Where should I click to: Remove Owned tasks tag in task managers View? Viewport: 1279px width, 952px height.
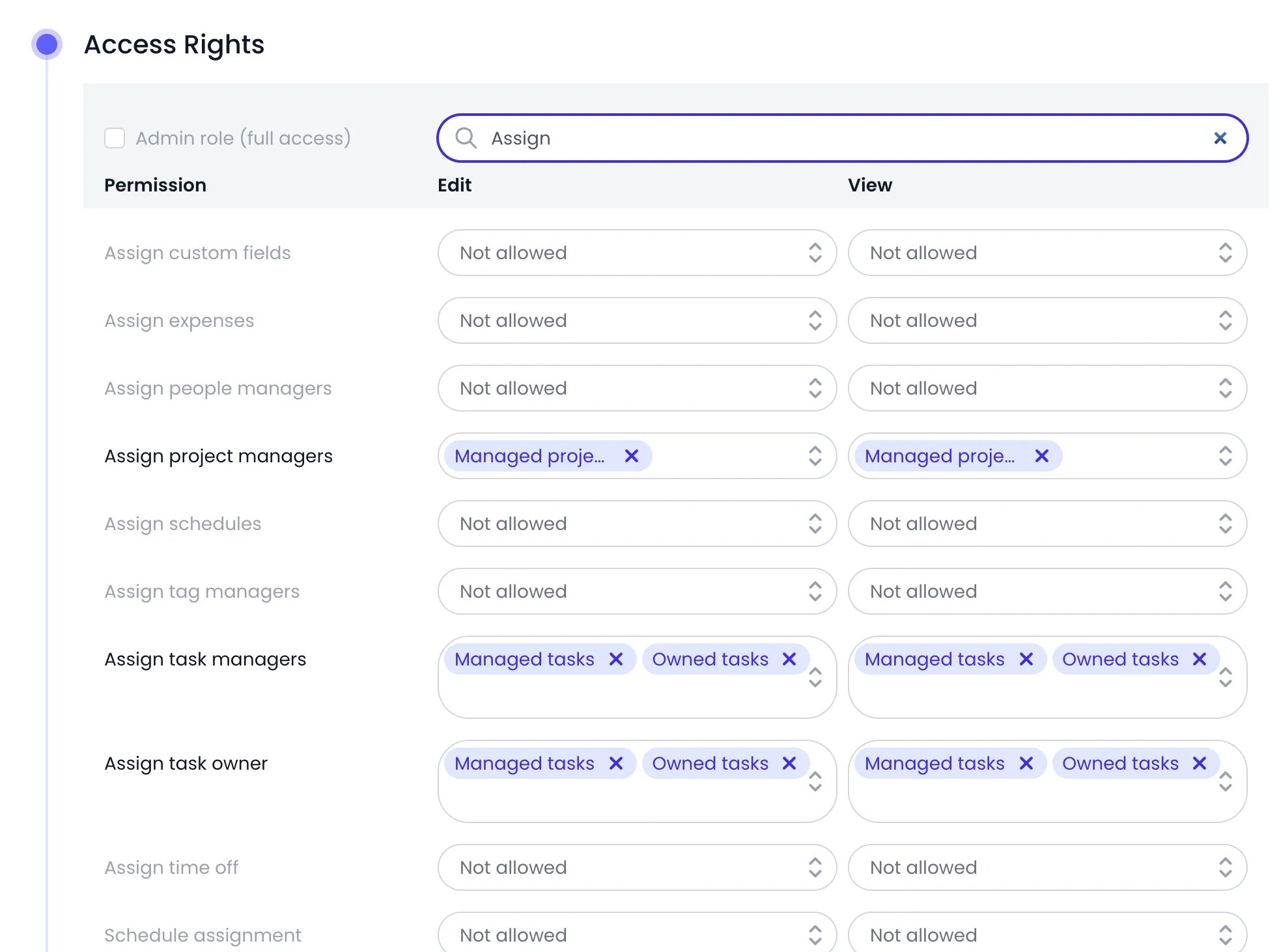pyautogui.click(x=1199, y=659)
